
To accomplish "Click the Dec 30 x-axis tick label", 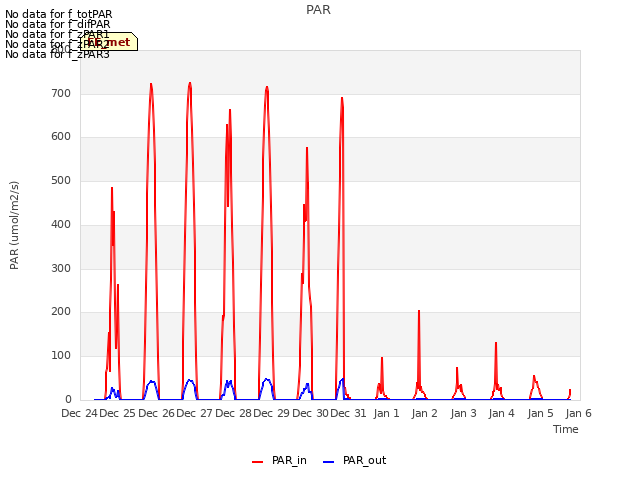I will (x=310, y=413).
